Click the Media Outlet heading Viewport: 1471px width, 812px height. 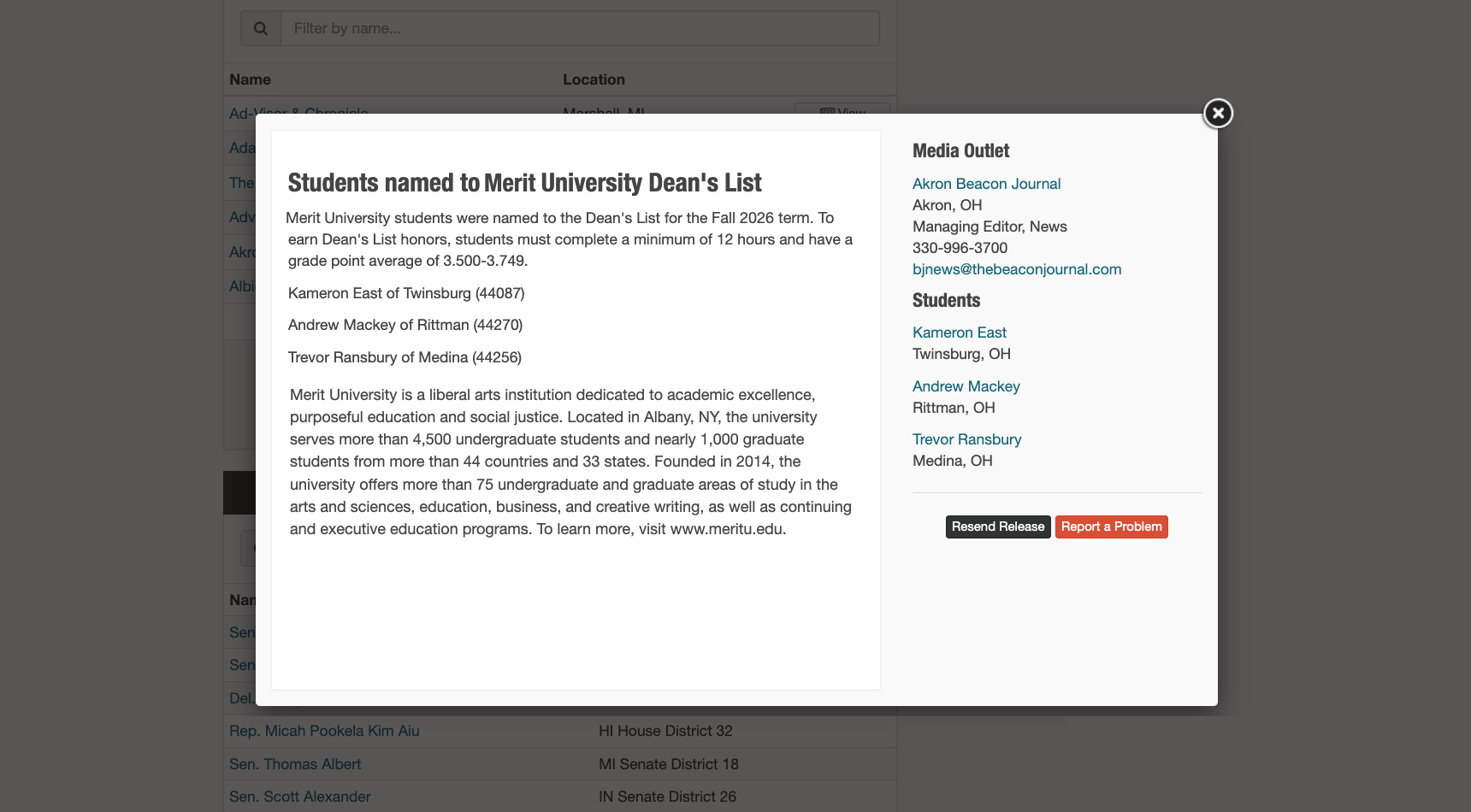click(960, 151)
